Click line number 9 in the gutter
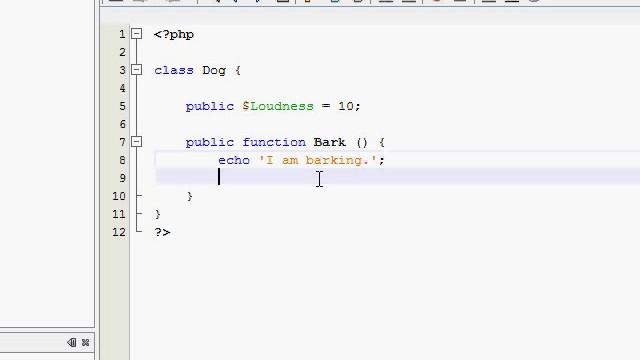Image resolution: width=640 pixels, height=360 pixels. coord(122,178)
